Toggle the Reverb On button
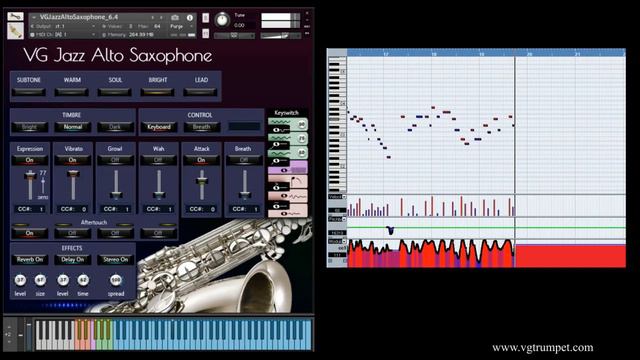640x360 pixels. coord(29,260)
